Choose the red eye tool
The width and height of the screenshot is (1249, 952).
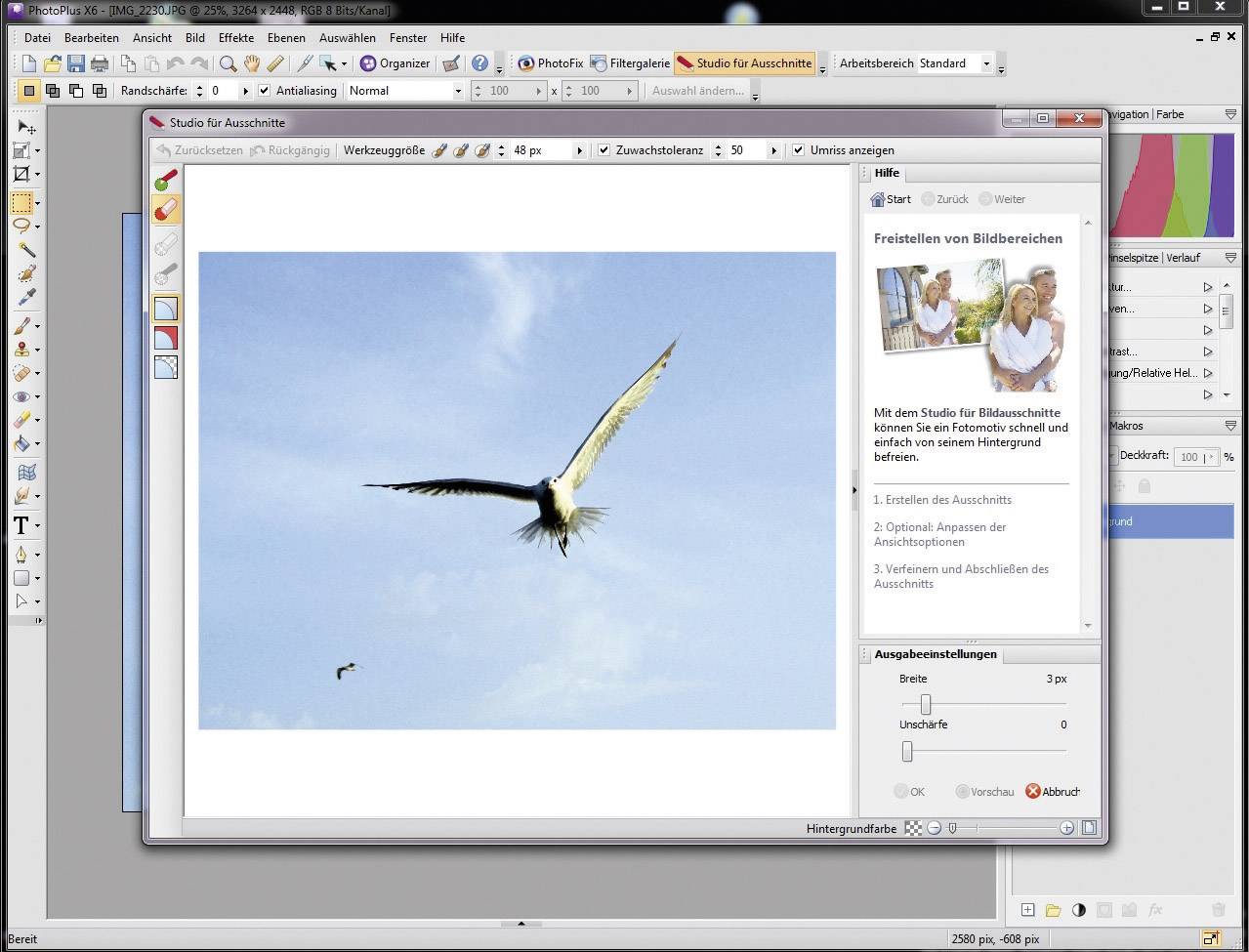pyautogui.click(x=21, y=396)
